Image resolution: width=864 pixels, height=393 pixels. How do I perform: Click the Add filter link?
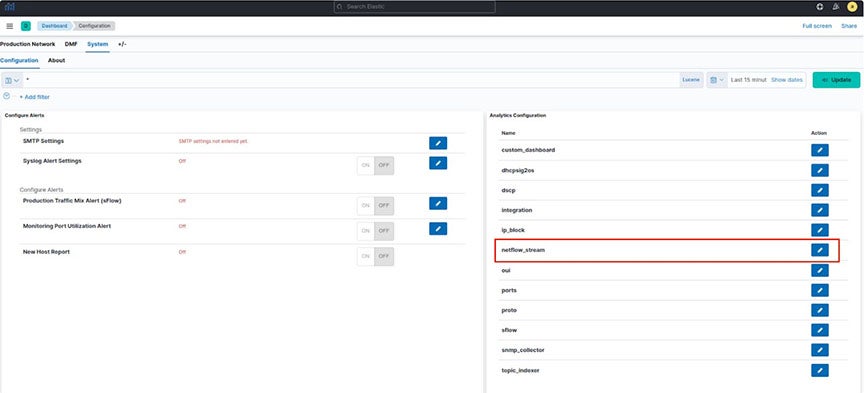[34, 97]
